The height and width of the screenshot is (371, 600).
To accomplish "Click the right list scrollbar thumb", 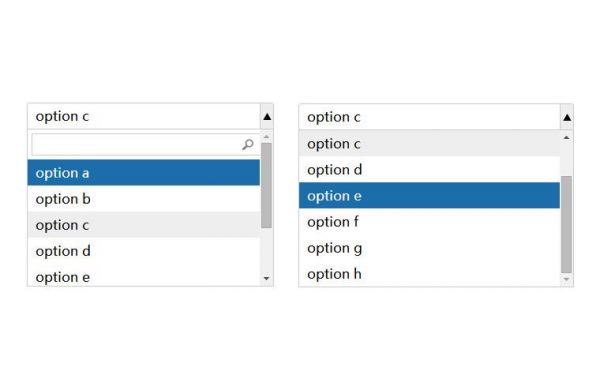I will pos(567,224).
